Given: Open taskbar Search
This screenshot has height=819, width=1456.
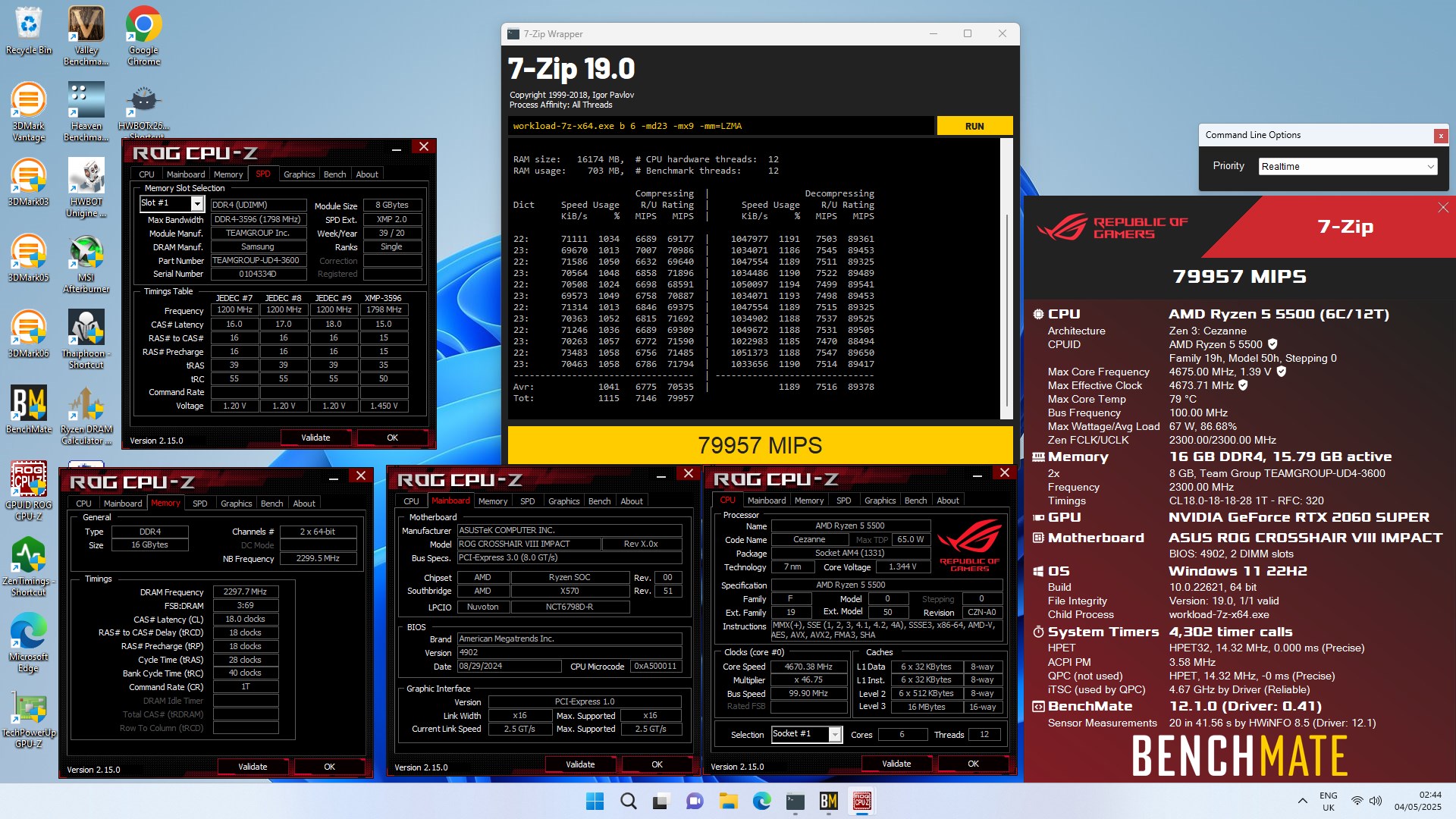Looking at the screenshot, I should (628, 801).
